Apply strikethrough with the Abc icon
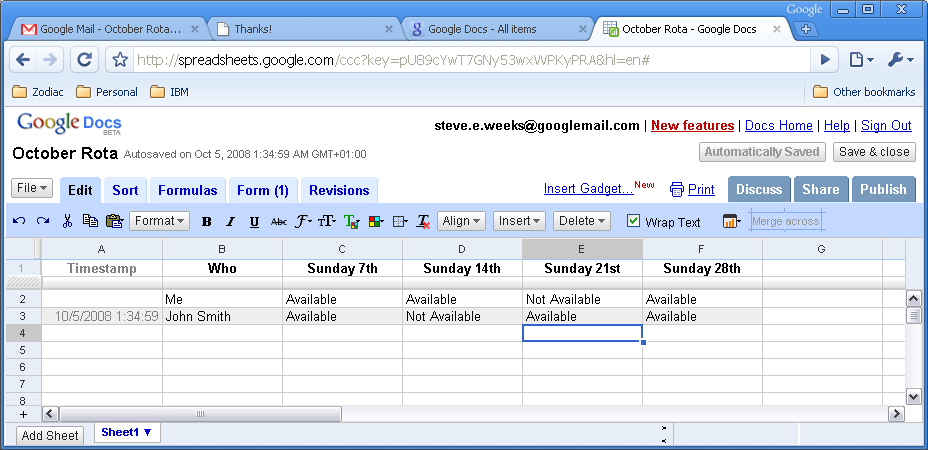Screen dimensions: 928x450 pos(278,222)
